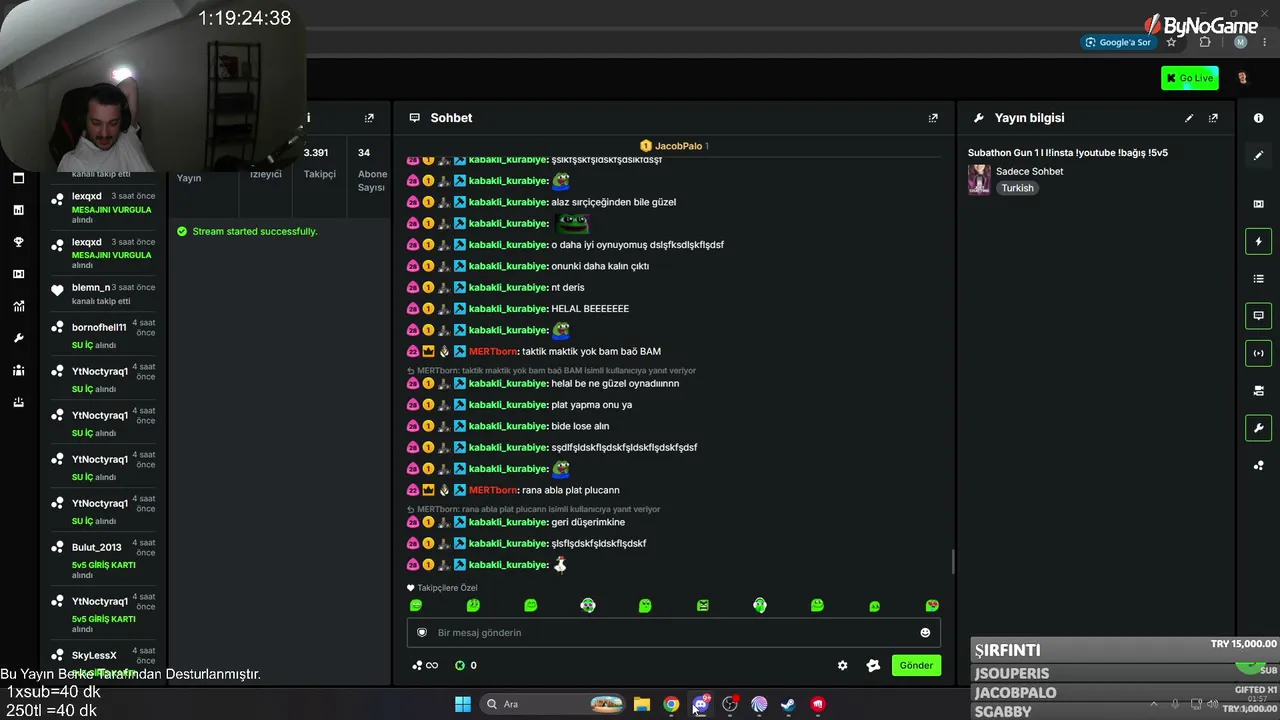Open the moderators icon at the right sidebar bottom
Image resolution: width=1280 pixels, height=720 pixels.
pyautogui.click(x=1258, y=465)
